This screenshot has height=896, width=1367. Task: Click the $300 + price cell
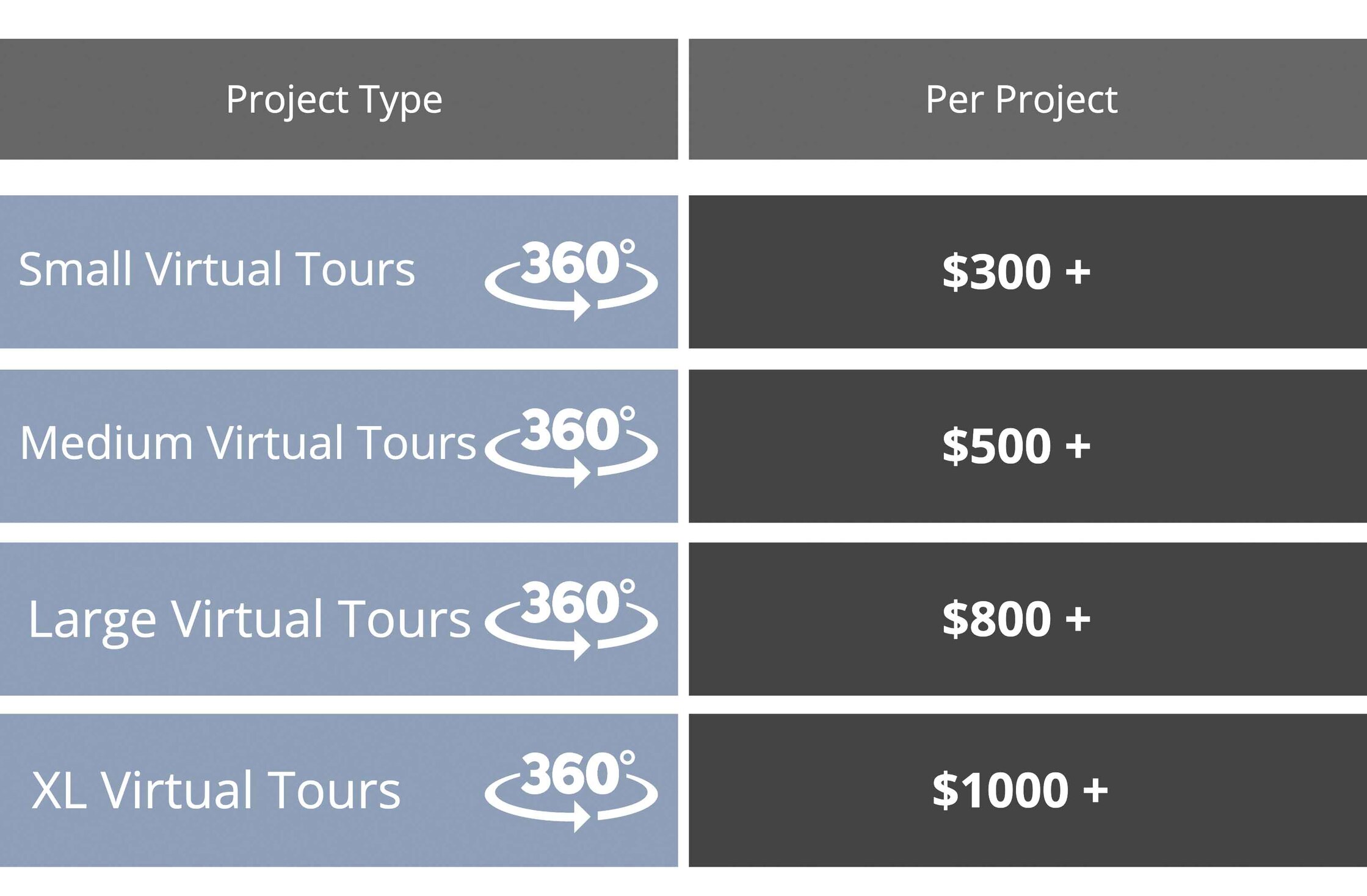(x=1028, y=272)
